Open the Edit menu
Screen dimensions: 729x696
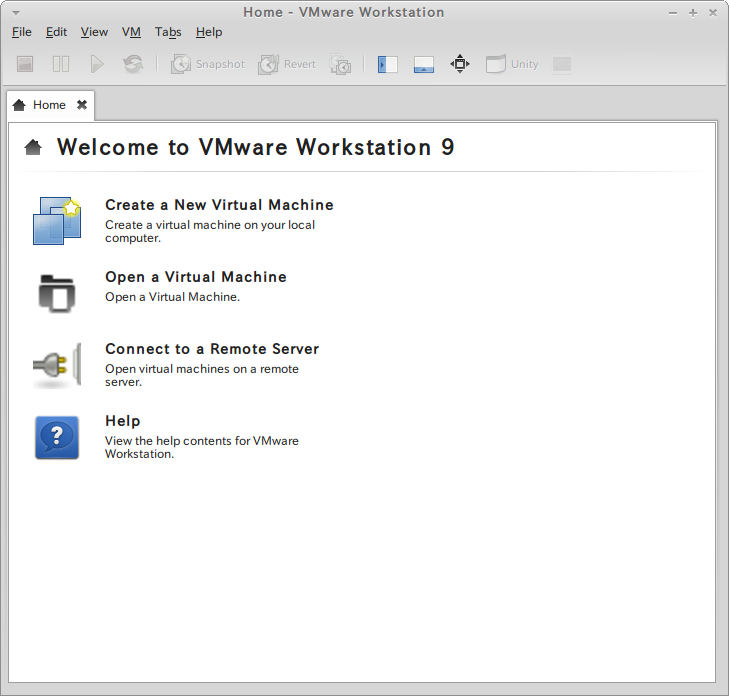tap(56, 32)
